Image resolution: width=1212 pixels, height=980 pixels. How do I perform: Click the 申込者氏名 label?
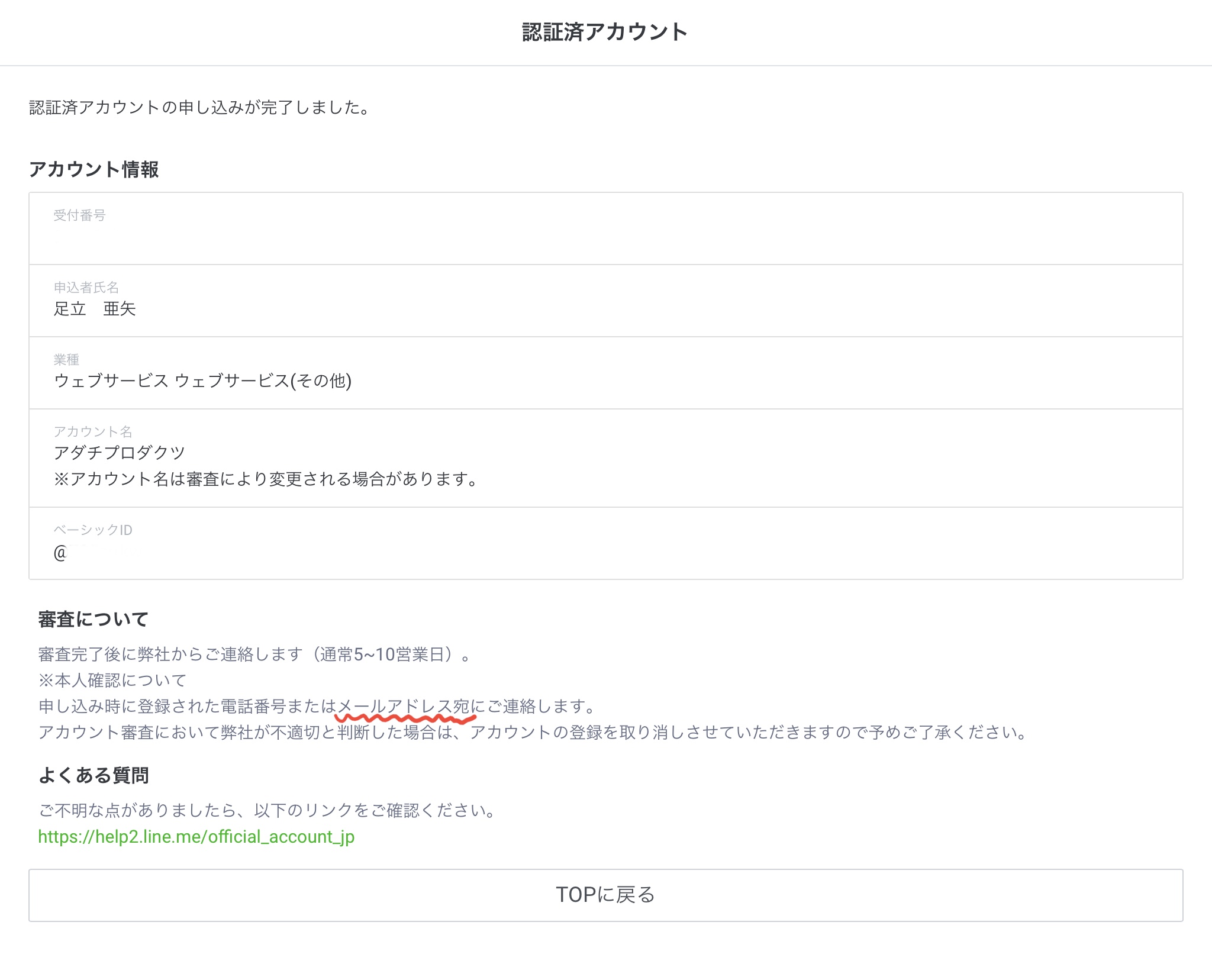click(x=86, y=288)
